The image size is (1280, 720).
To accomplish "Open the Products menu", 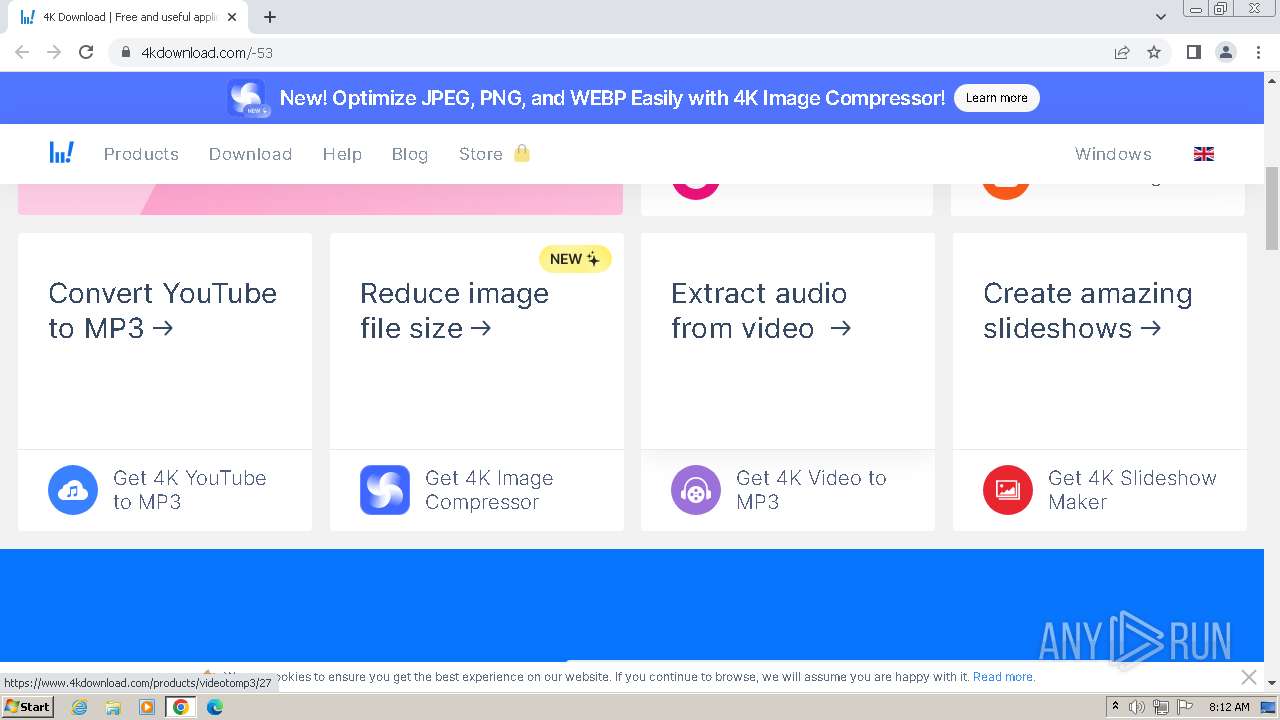I will (141, 154).
